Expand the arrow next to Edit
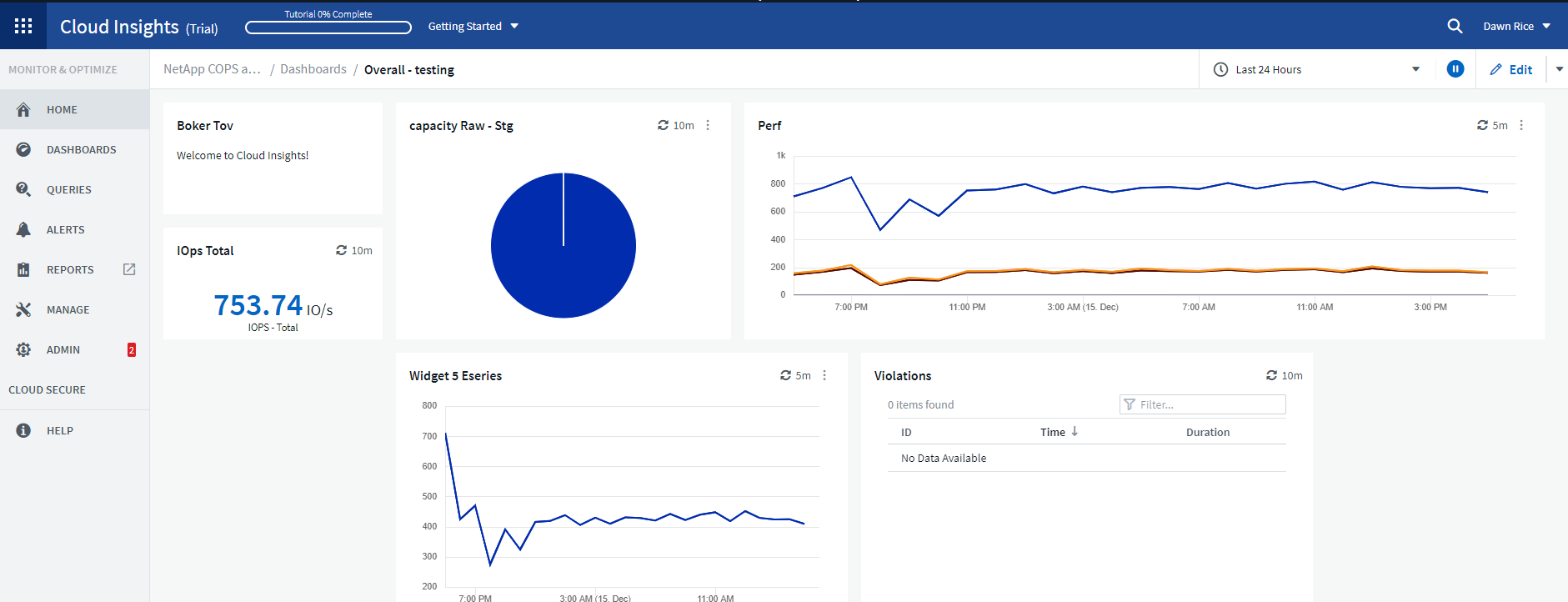 (x=1559, y=69)
